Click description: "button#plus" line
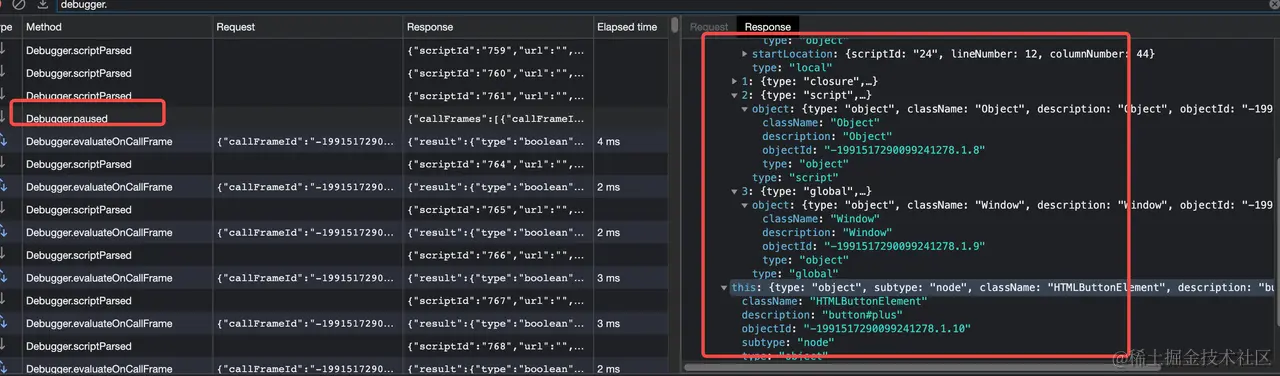 (822, 315)
